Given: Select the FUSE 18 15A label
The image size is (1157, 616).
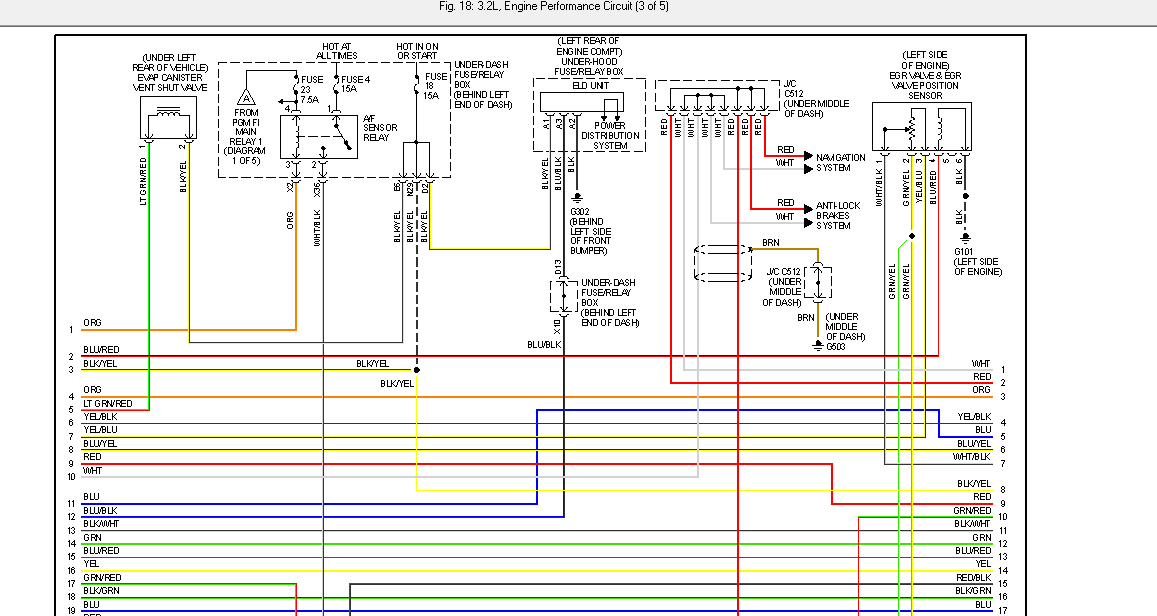Looking at the screenshot, I should tap(436, 86).
